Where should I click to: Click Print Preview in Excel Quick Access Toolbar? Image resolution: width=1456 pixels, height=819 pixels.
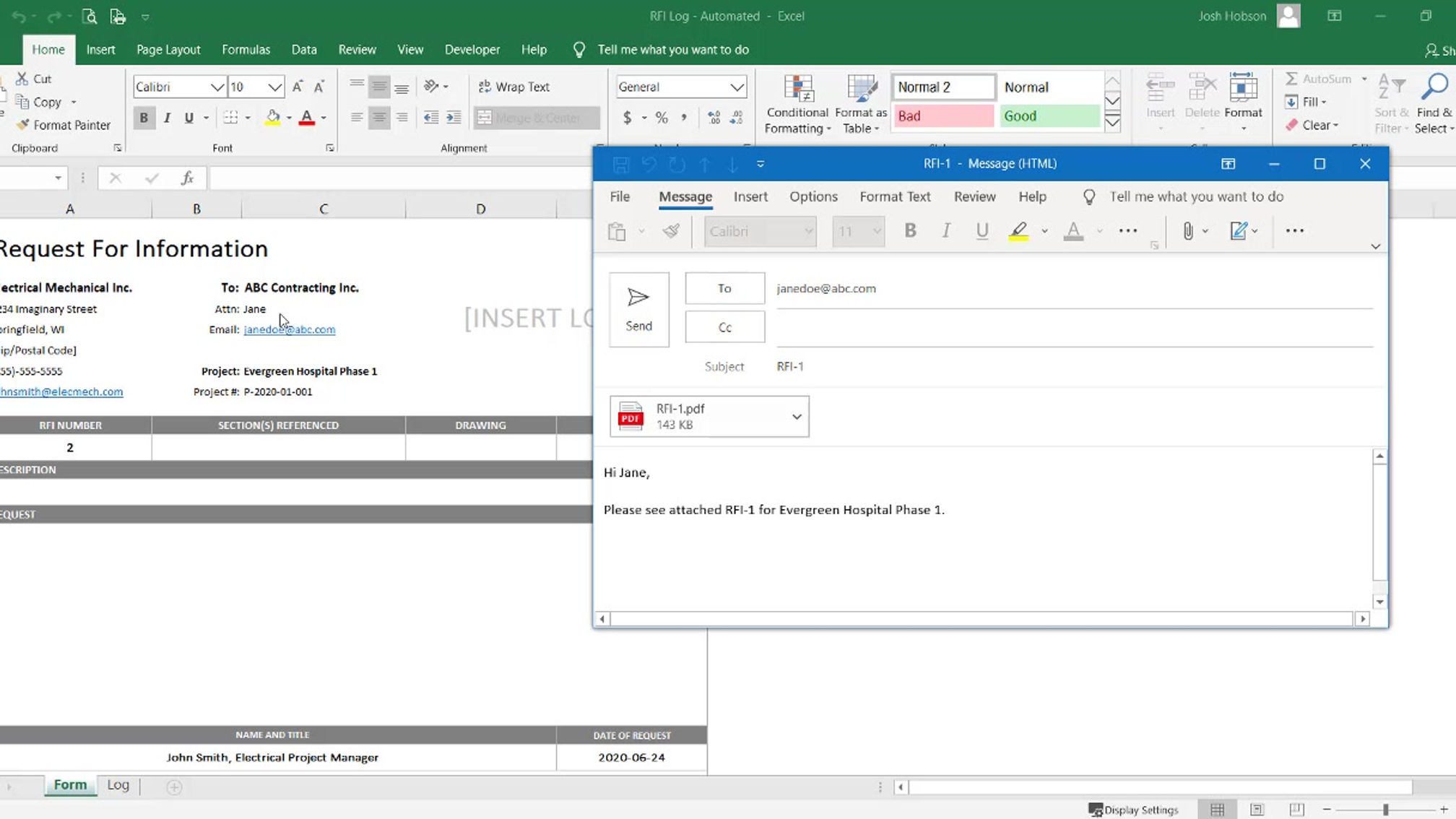coord(89,16)
